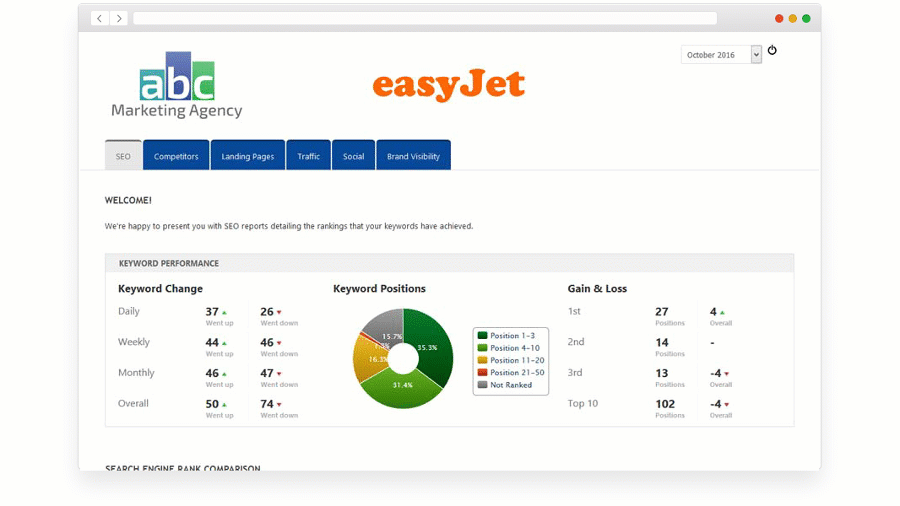Click the KEYWORD PERFORMANCE panel header
Image resolution: width=900 pixels, height=506 pixels.
[x=449, y=263]
